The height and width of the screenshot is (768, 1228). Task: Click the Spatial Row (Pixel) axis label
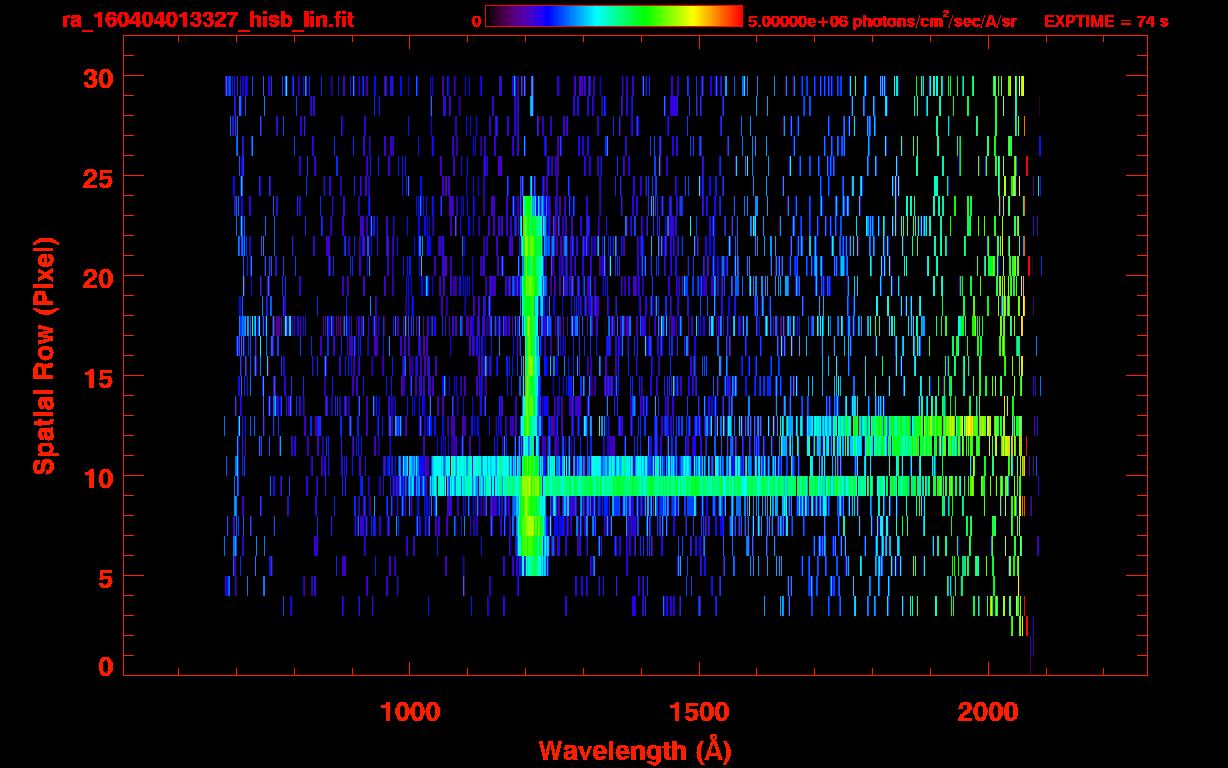pos(45,356)
